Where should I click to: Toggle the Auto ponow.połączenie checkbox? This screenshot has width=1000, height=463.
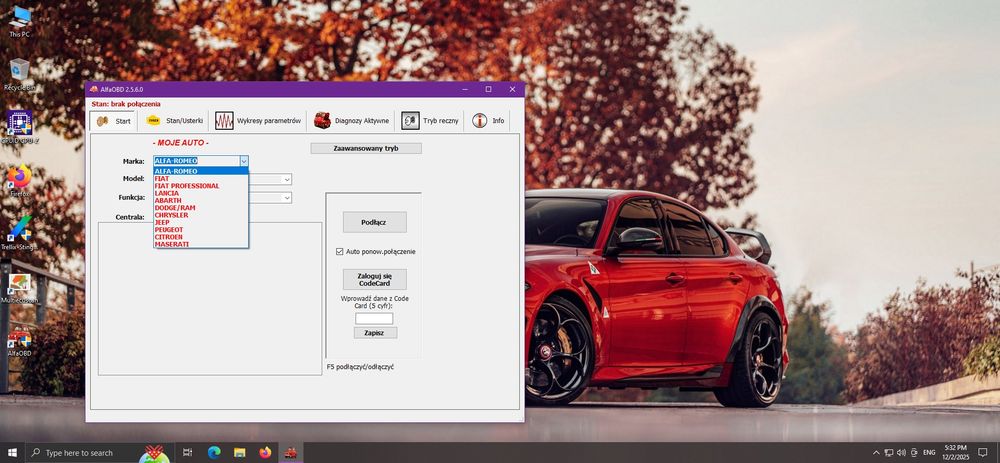[339, 251]
